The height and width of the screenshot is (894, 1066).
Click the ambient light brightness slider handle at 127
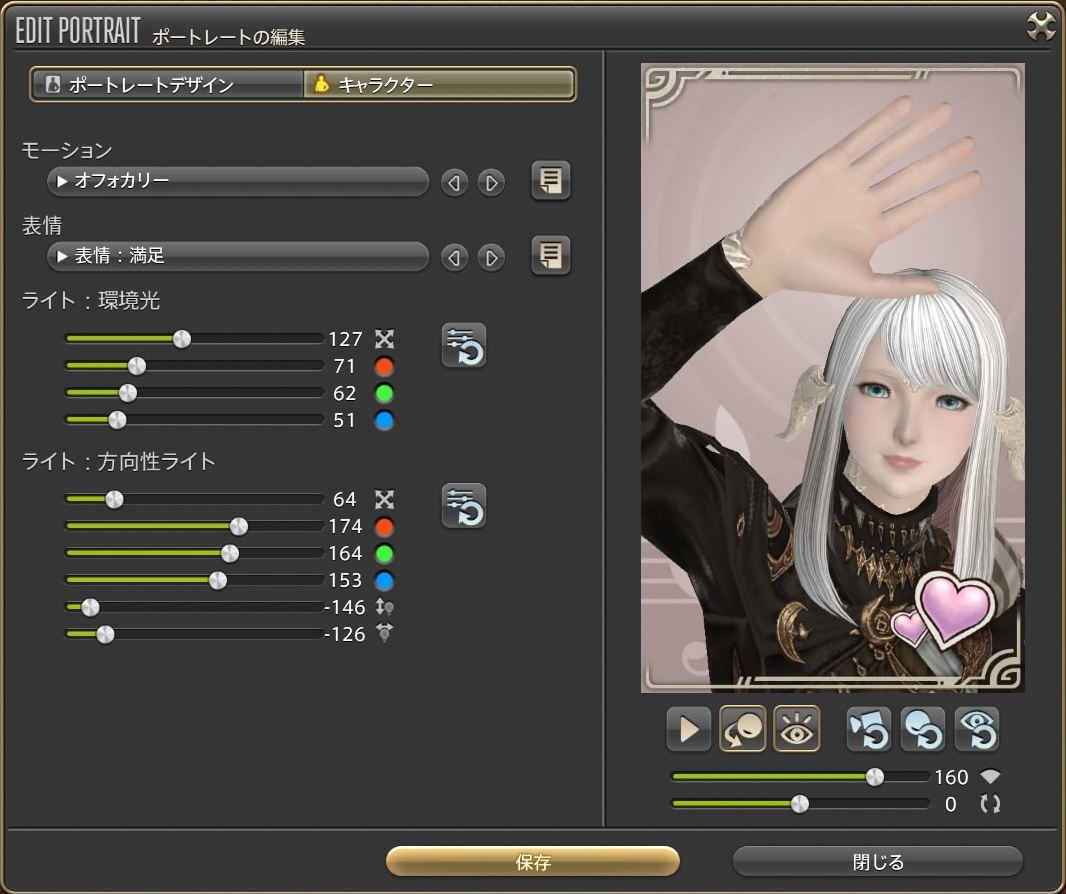[x=181, y=339]
